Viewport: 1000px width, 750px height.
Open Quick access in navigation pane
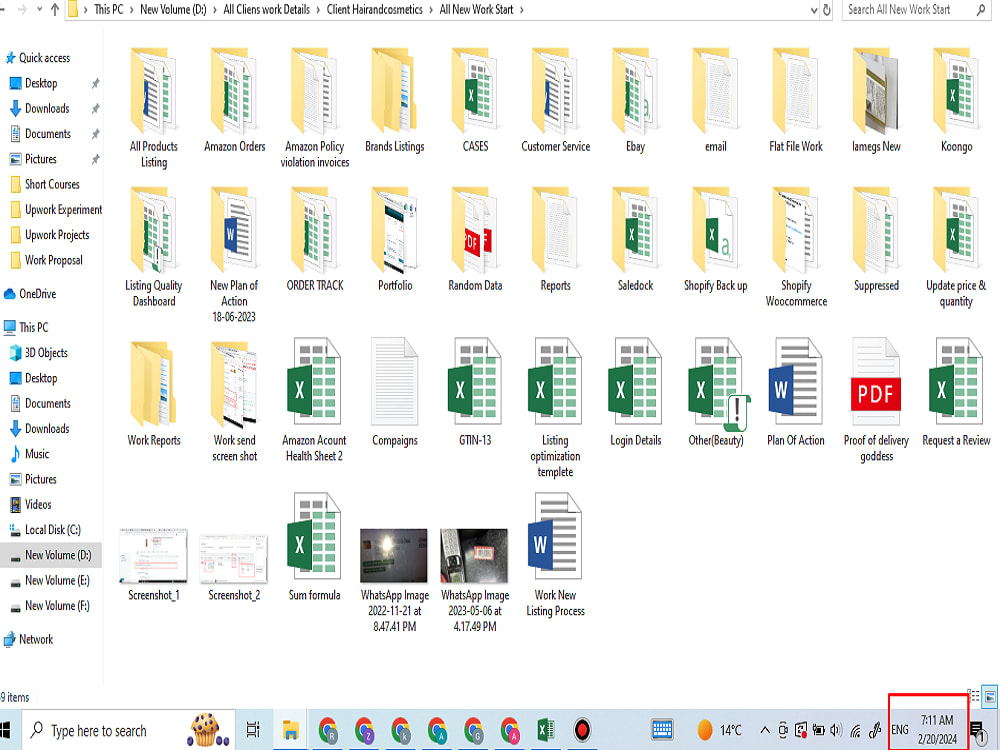(x=44, y=58)
